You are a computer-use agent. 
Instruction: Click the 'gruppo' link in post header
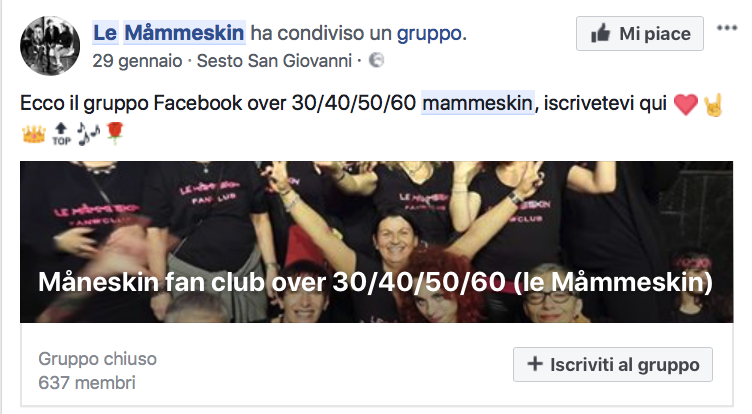[429, 33]
